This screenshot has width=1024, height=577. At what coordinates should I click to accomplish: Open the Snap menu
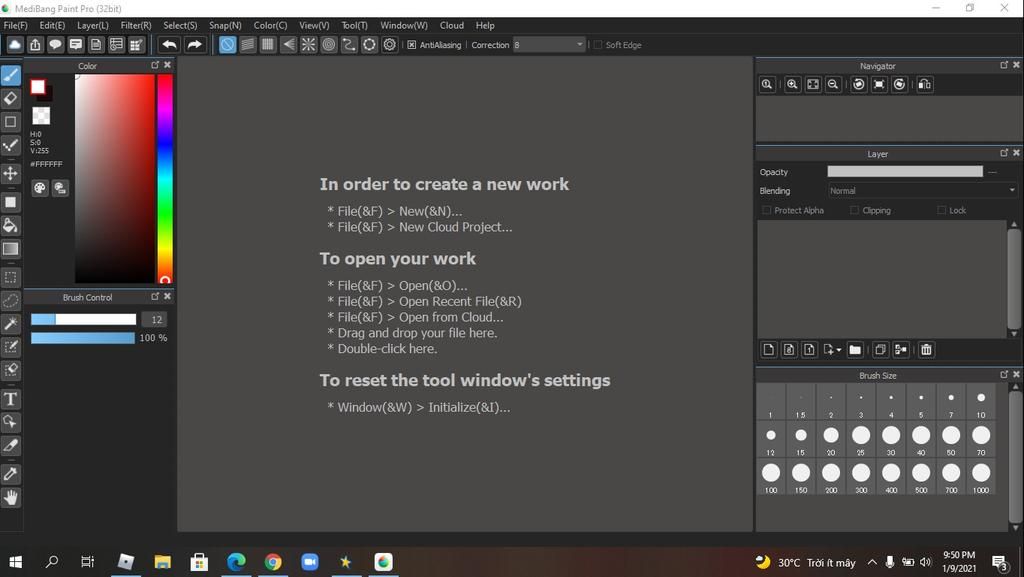click(x=225, y=25)
